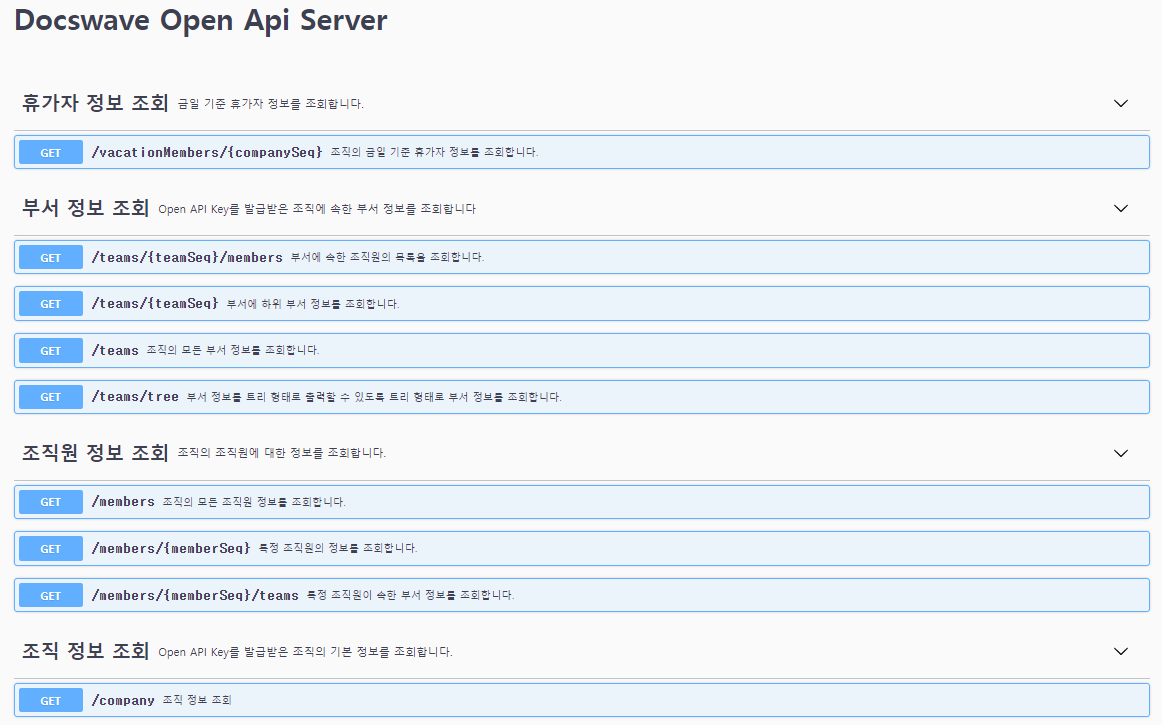Open the /members endpoint path
Viewport: 1162px width, 725px height.
(123, 502)
